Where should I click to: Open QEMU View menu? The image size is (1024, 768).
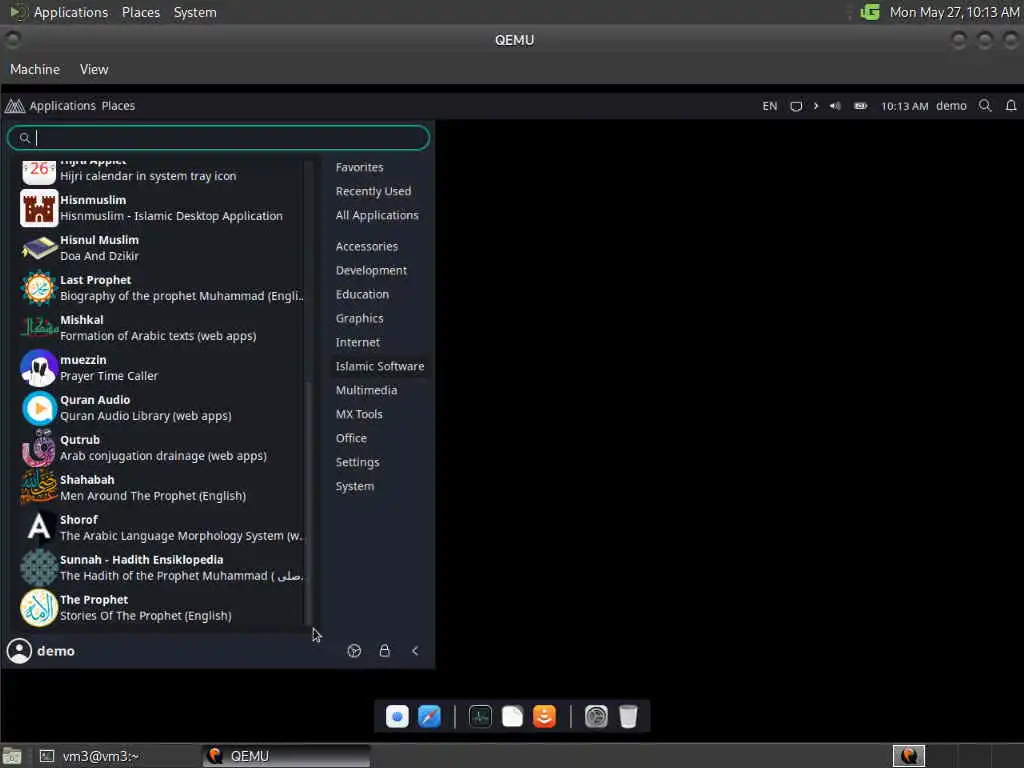pyautogui.click(x=94, y=69)
